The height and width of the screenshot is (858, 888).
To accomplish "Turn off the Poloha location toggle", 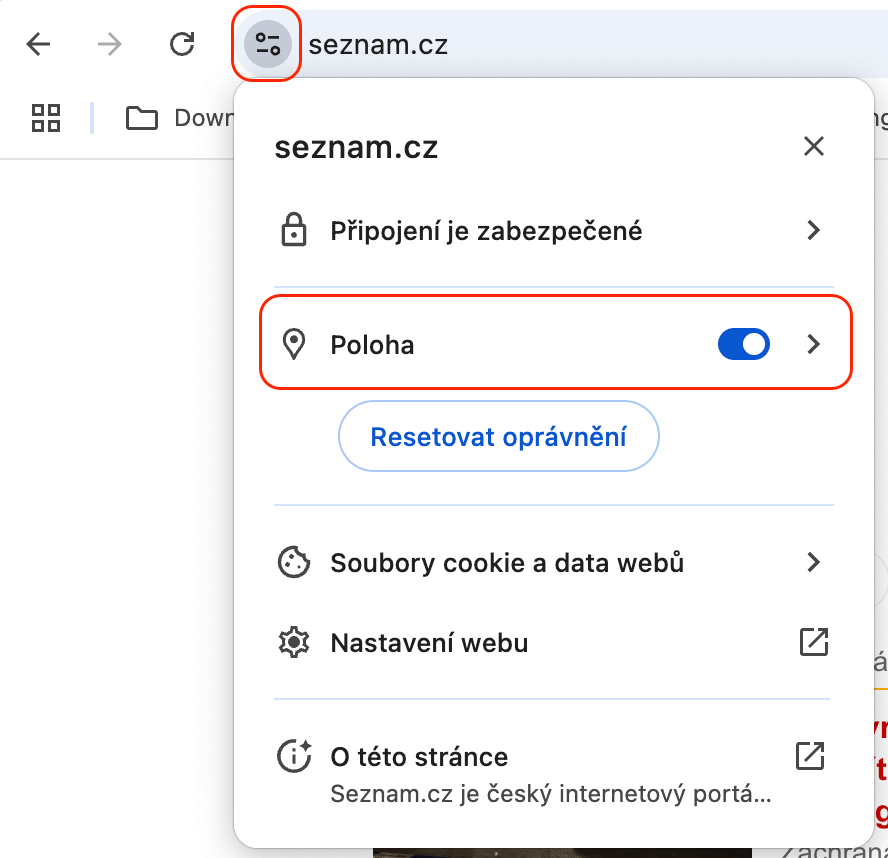I will click(x=743, y=345).
